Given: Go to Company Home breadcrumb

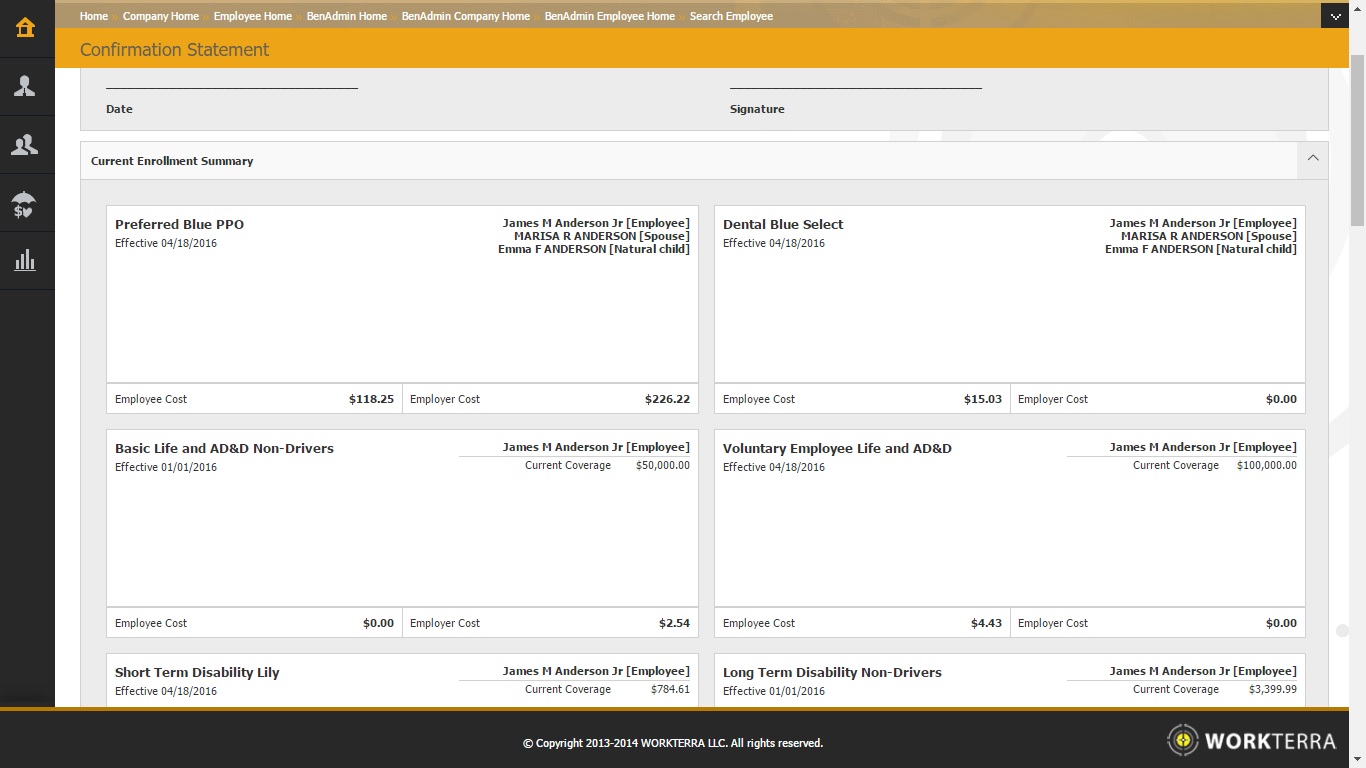Looking at the screenshot, I should coord(161,16).
